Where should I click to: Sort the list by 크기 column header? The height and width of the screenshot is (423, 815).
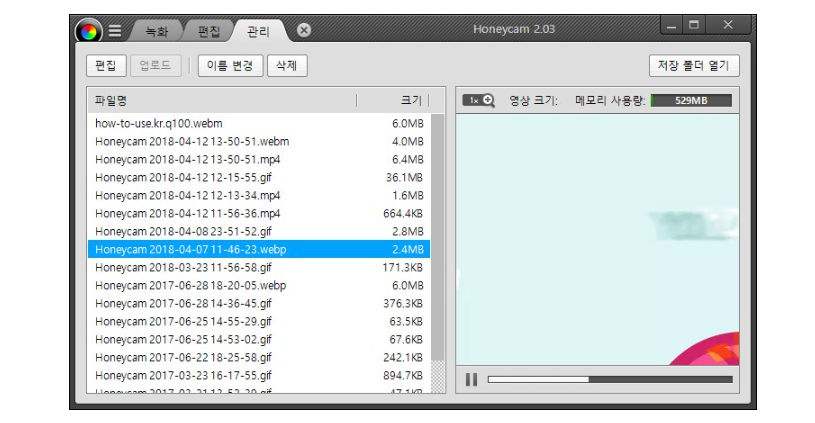[410, 100]
